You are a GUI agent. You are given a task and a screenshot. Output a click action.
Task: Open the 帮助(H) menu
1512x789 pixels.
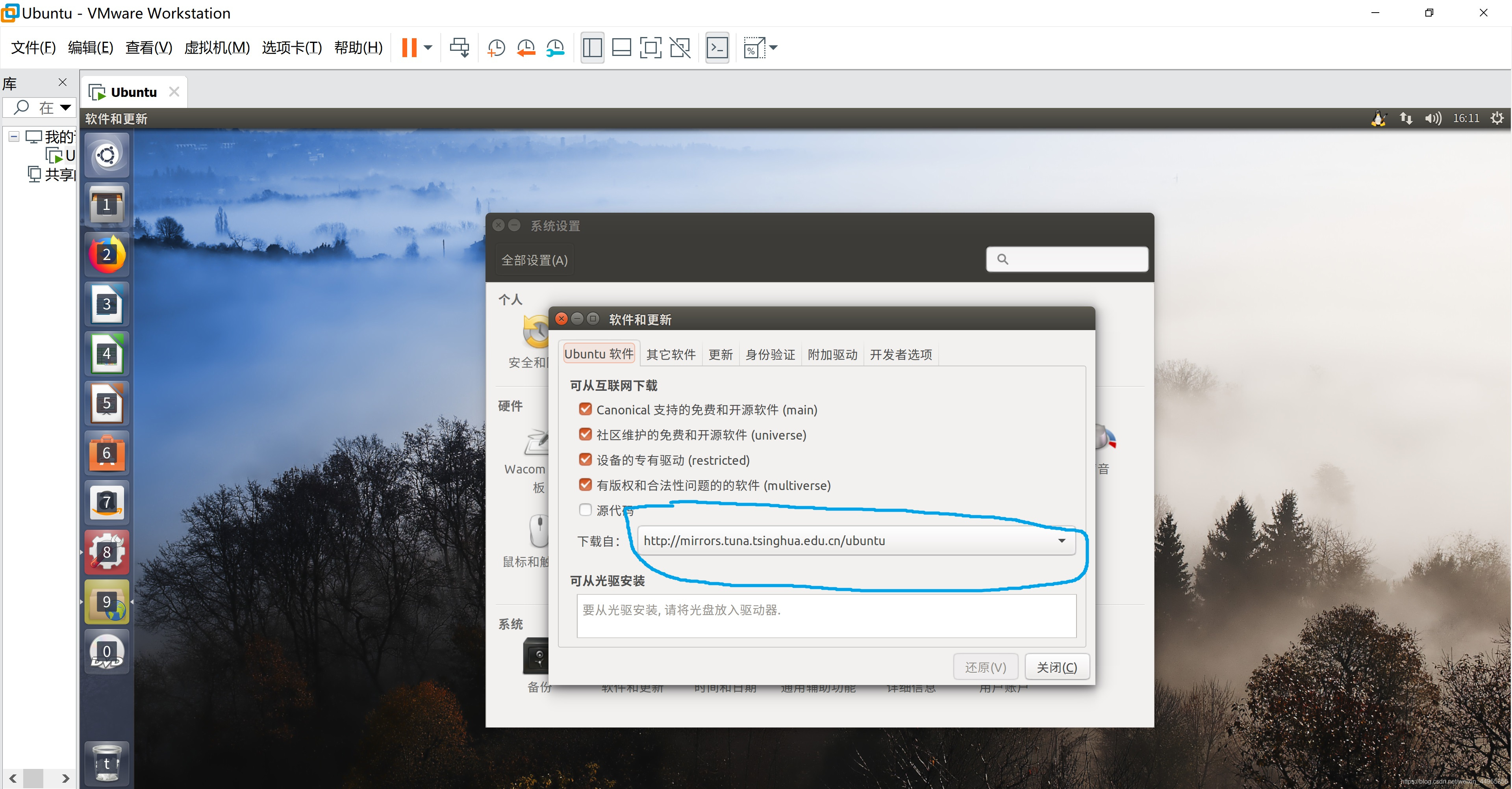(x=358, y=48)
